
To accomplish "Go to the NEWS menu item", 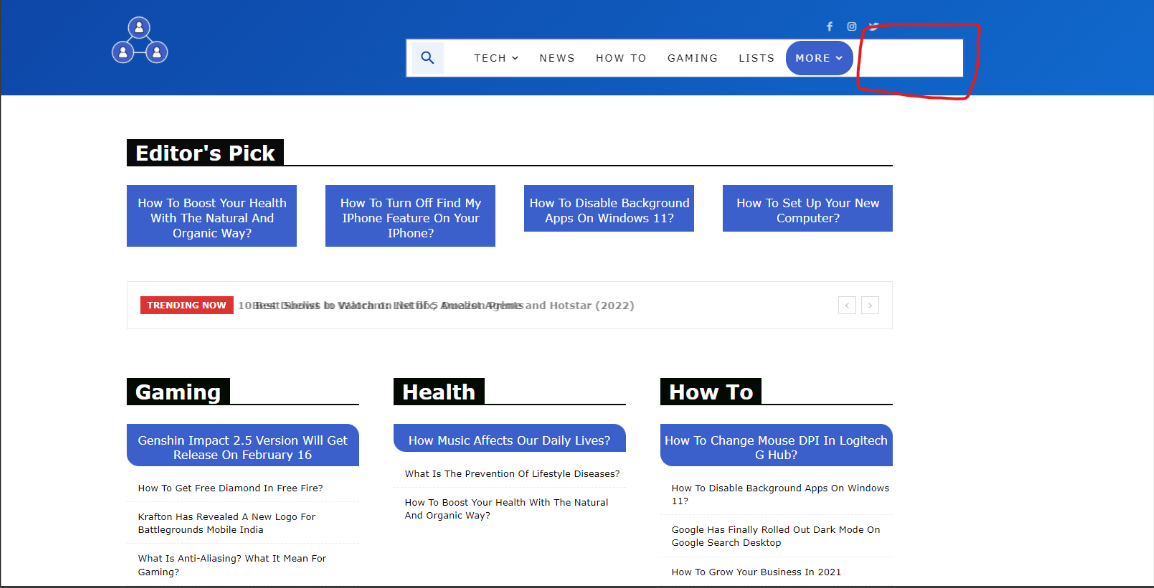I will tap(557, 58).
